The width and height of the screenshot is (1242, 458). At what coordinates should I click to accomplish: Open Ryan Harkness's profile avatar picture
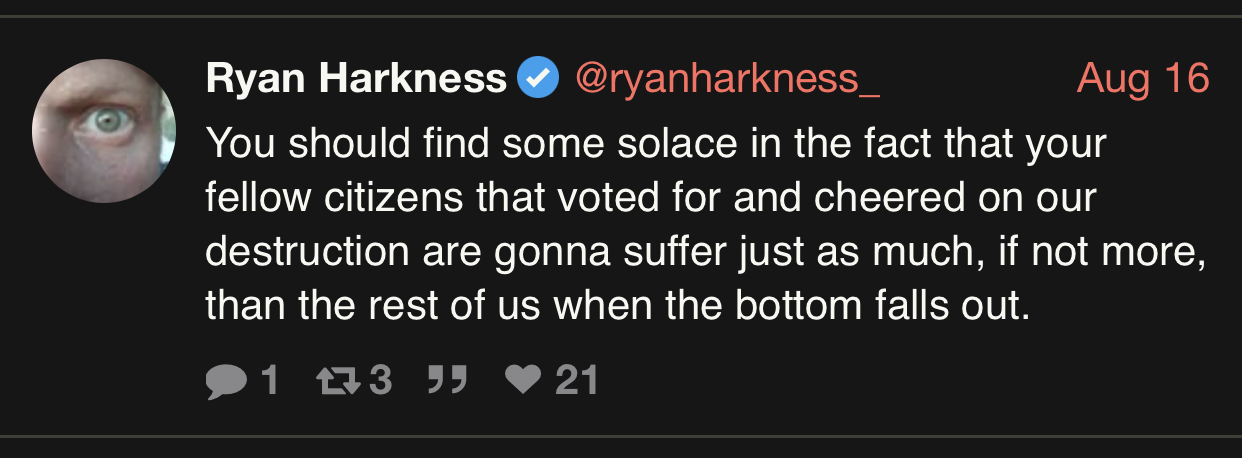pyautogui.click(x=104, y=130)
